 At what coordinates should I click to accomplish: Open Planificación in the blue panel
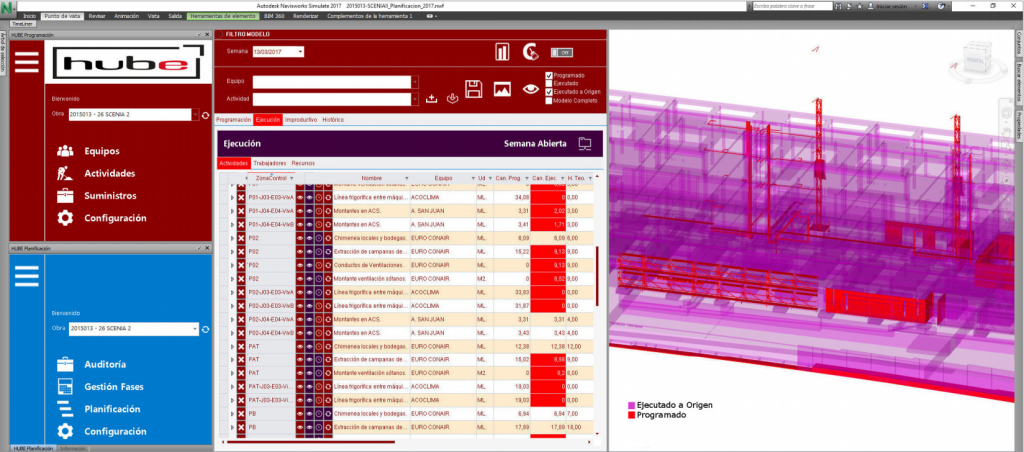[112, 409]
